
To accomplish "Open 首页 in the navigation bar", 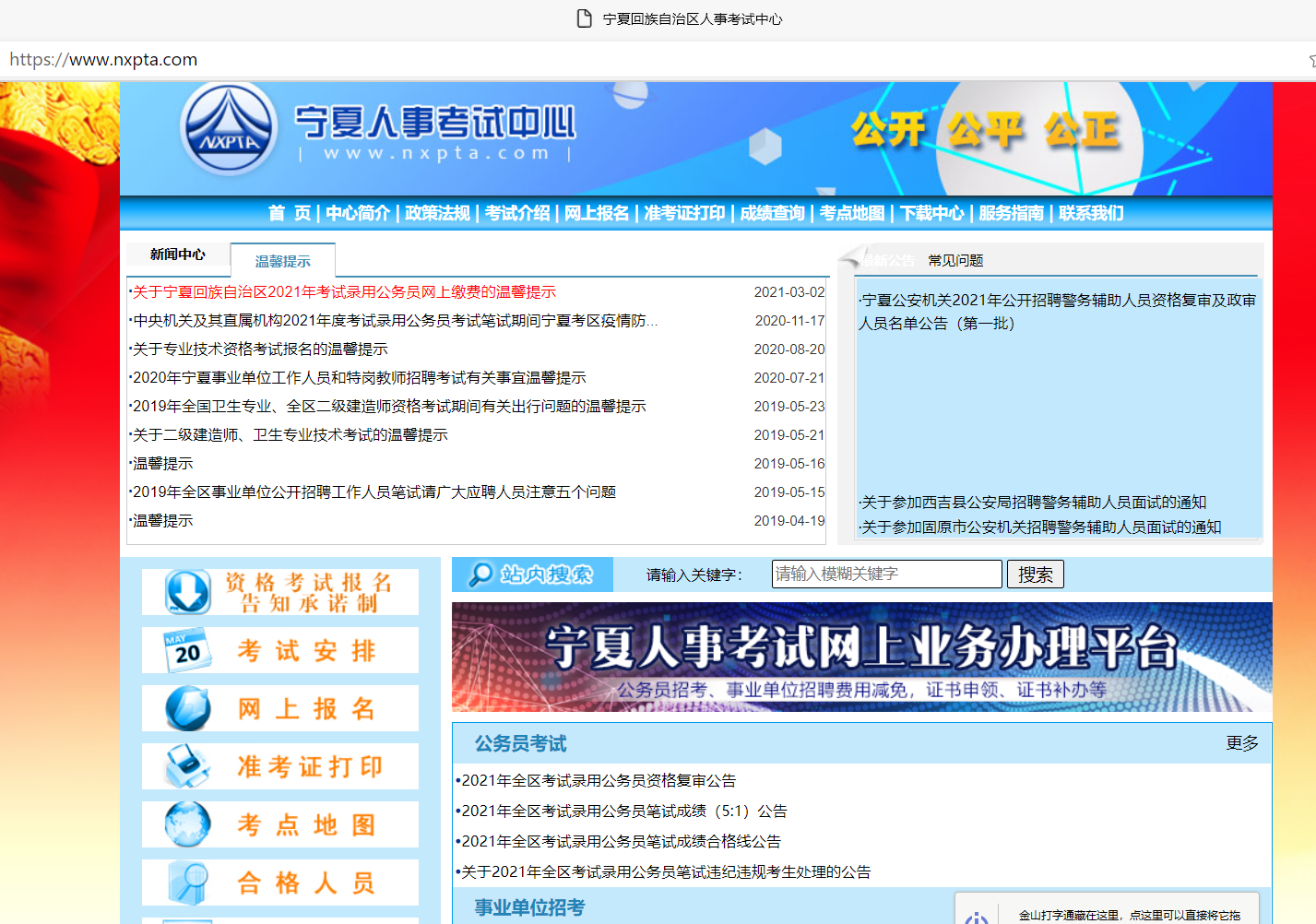I will point(290,213).
